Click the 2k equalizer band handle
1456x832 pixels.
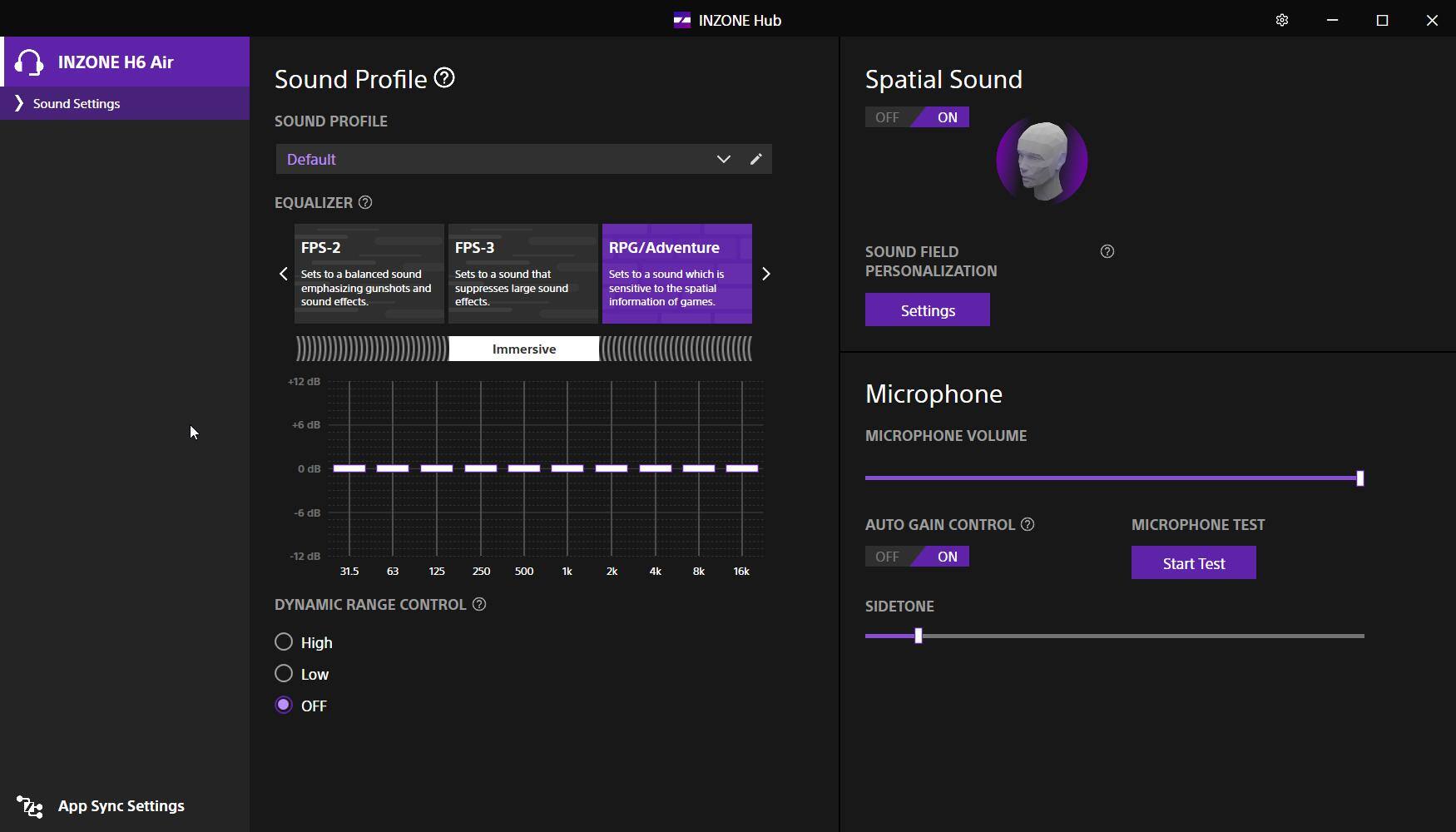(x=612, y=468)
